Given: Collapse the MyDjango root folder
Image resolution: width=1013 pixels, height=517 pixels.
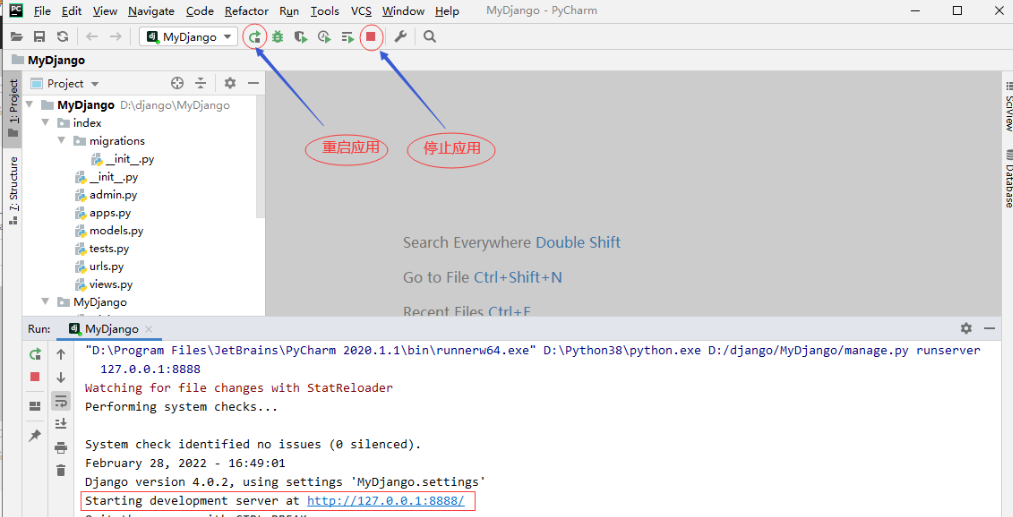Looking at the screenshot, I should click(x=30, y=105).
